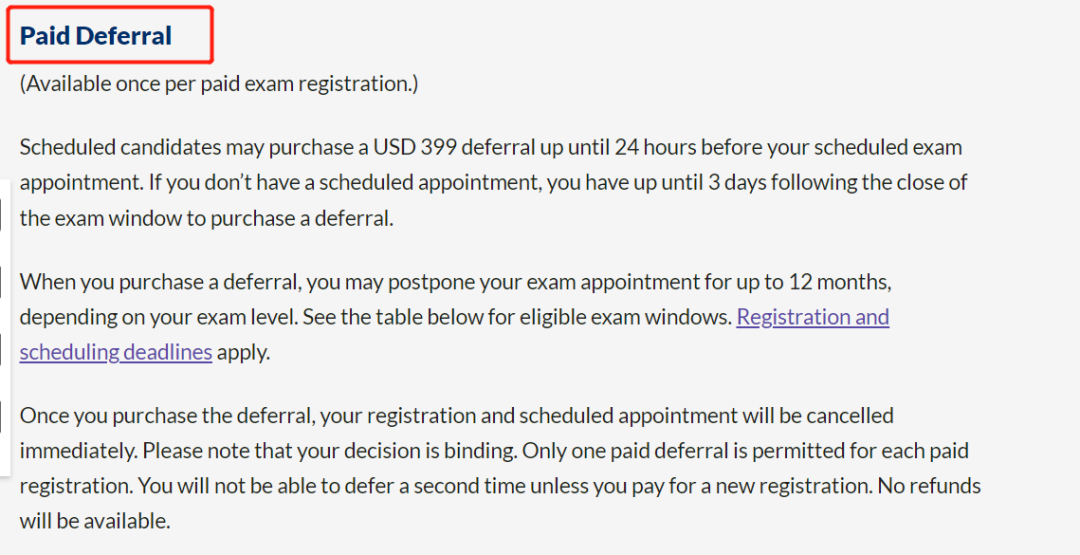Screen dimensions: 1080x555
Task: Click the 'will be available.' last line
Action: tap(95, 521)
